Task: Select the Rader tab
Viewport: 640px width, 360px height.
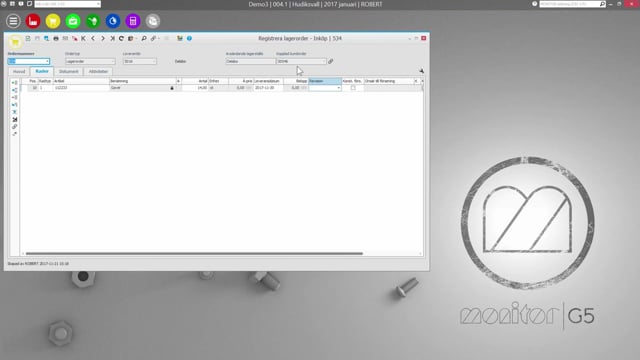Action: pos(42,71)
